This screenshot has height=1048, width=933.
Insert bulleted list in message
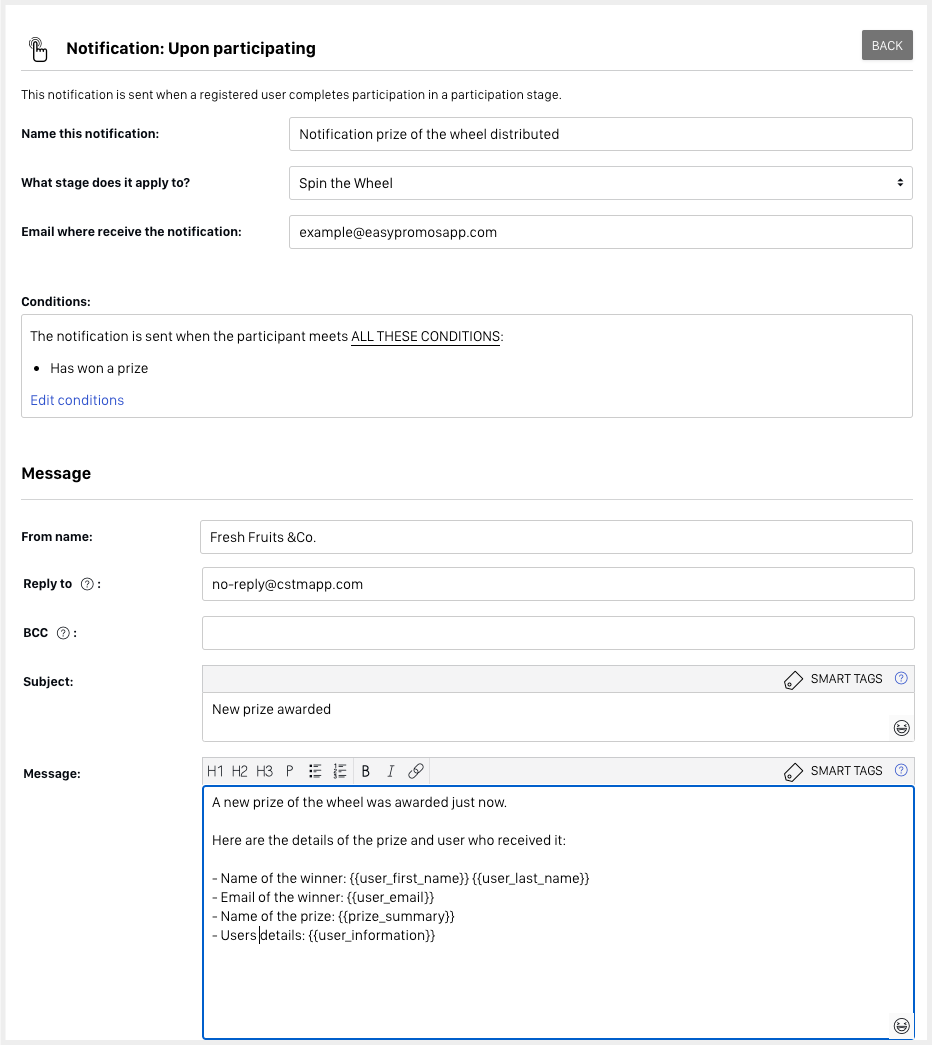[315, 771]
